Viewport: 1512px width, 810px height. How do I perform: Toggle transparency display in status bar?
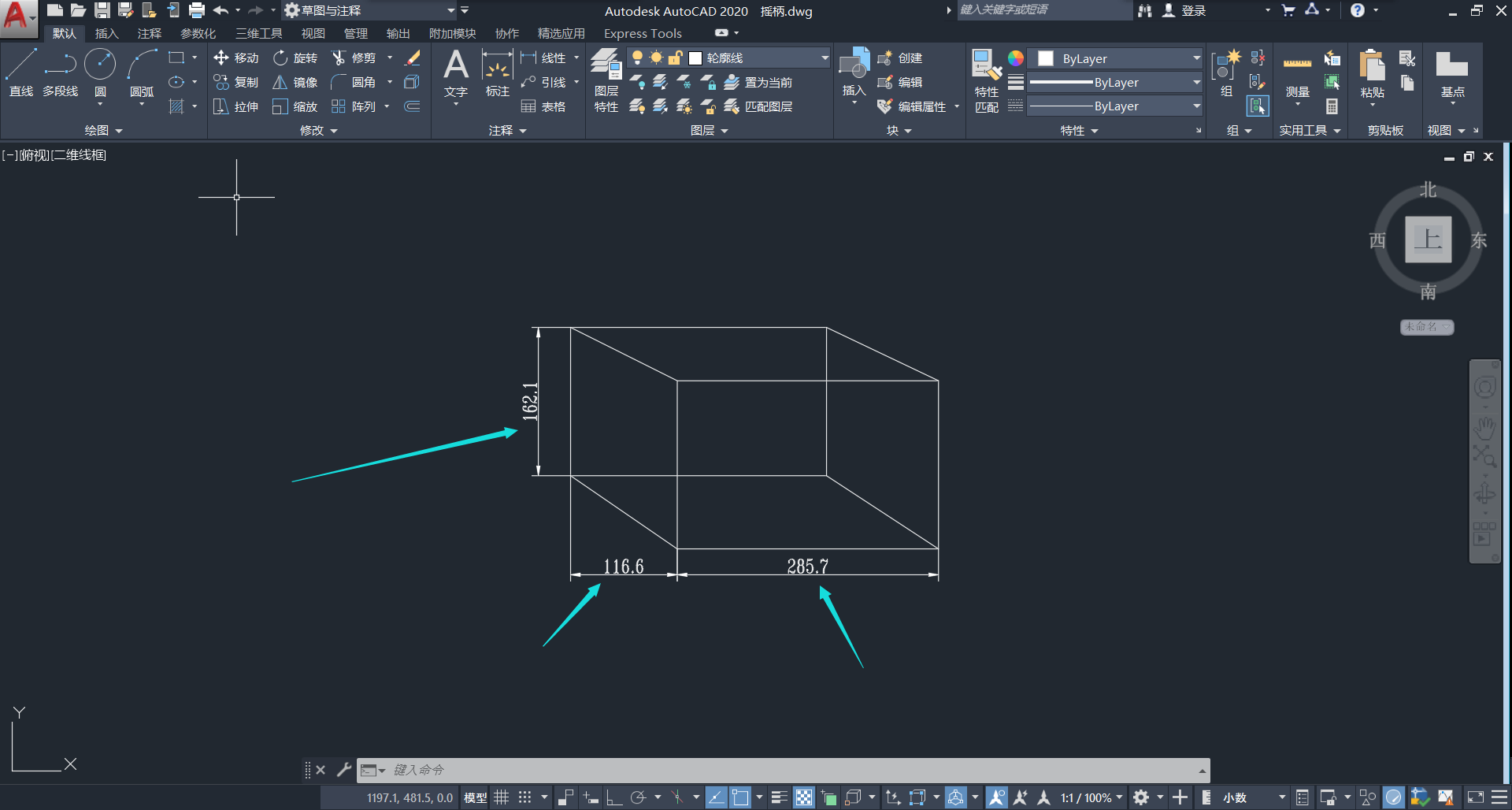click(x=804, y=797)
